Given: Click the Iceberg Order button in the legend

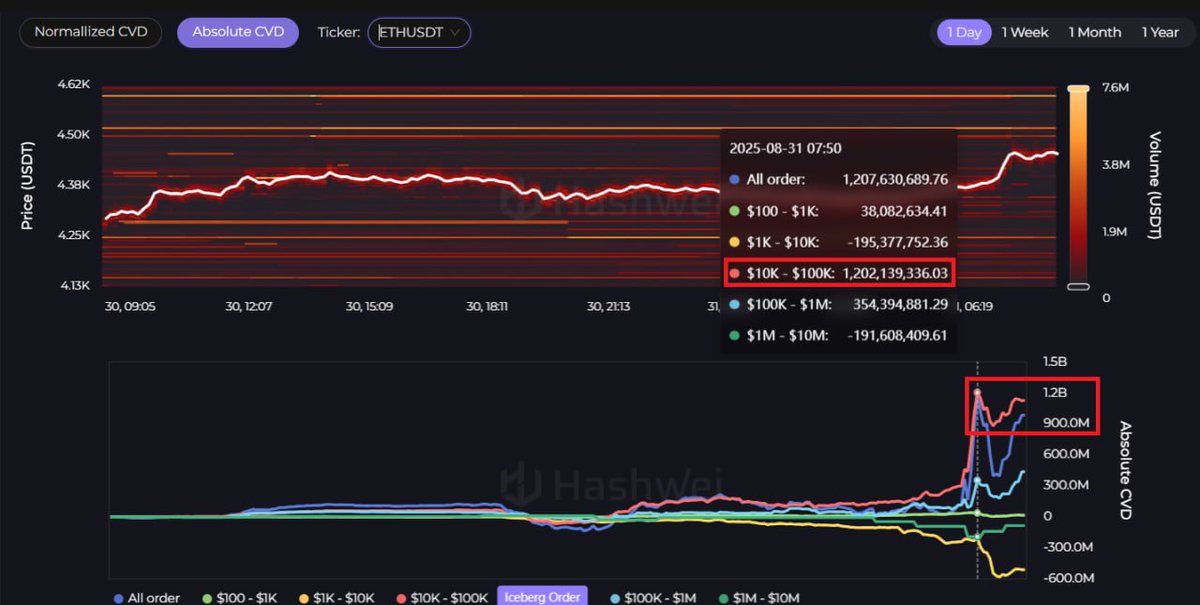Looking at the screenshot, I should [542, 595].
